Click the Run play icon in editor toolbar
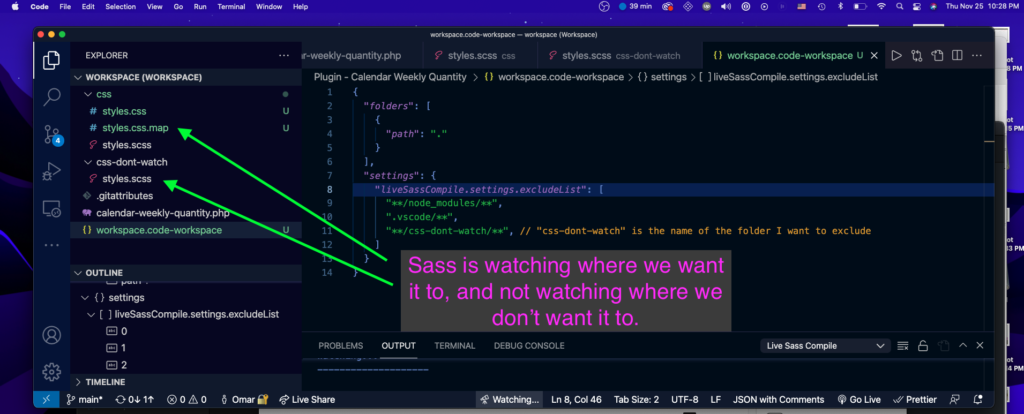 point(897,56)
